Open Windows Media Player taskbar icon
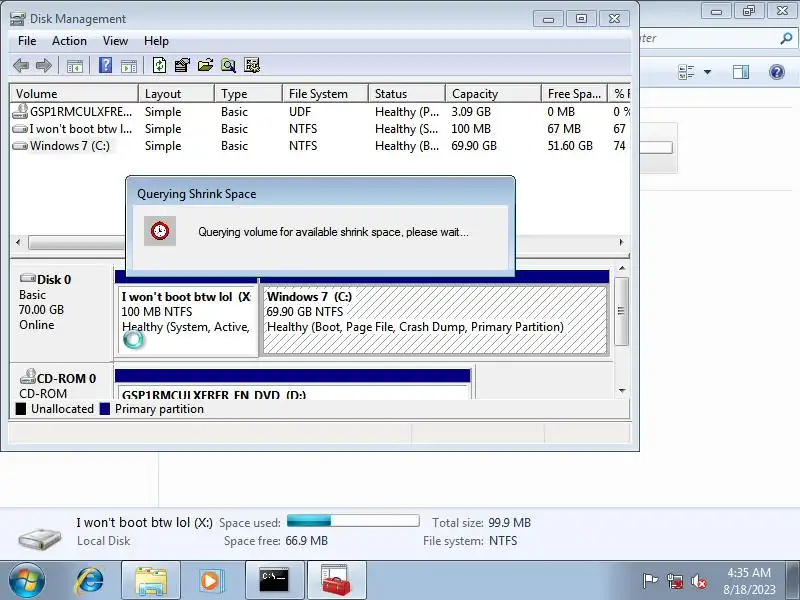This screenshot has width=800, height=600. point(210,581)
